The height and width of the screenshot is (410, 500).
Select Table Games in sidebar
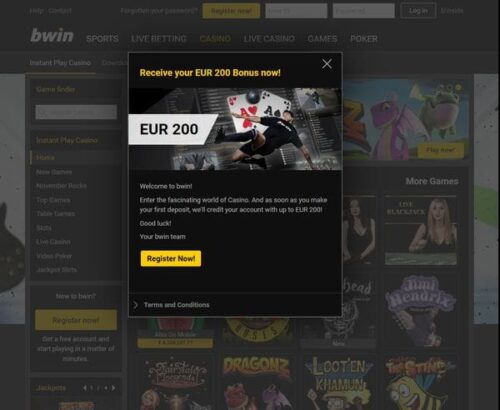(56, 214)
